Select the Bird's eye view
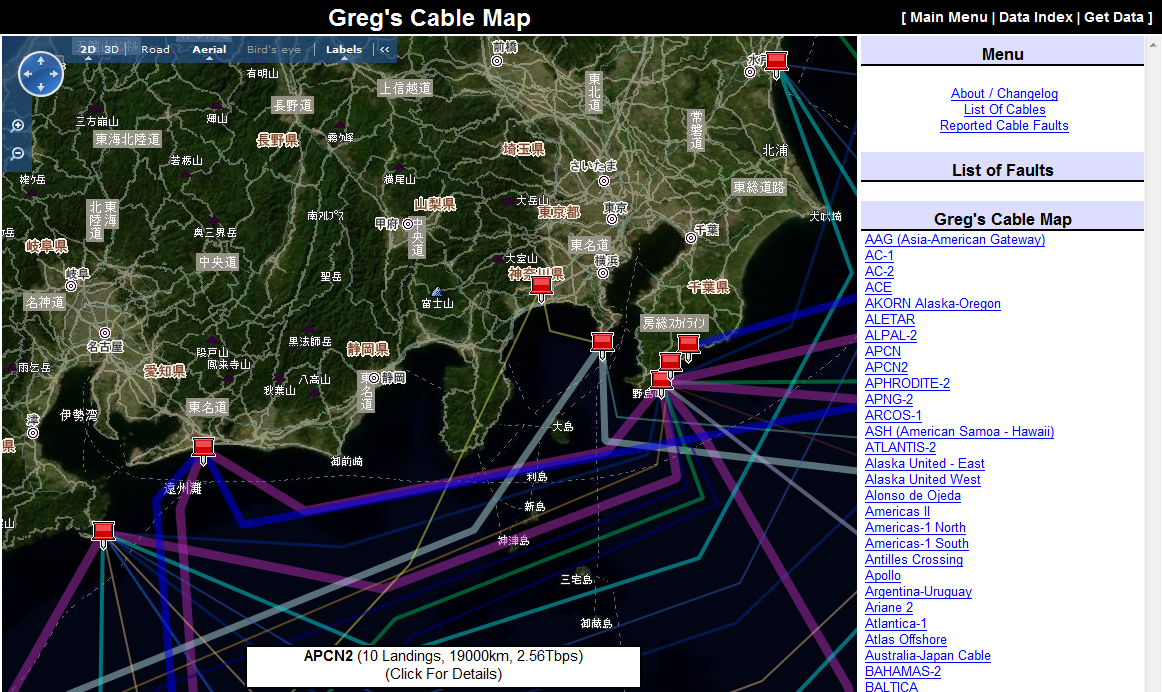This screenshot has height=692, width=1162. [x=273, y=50]
